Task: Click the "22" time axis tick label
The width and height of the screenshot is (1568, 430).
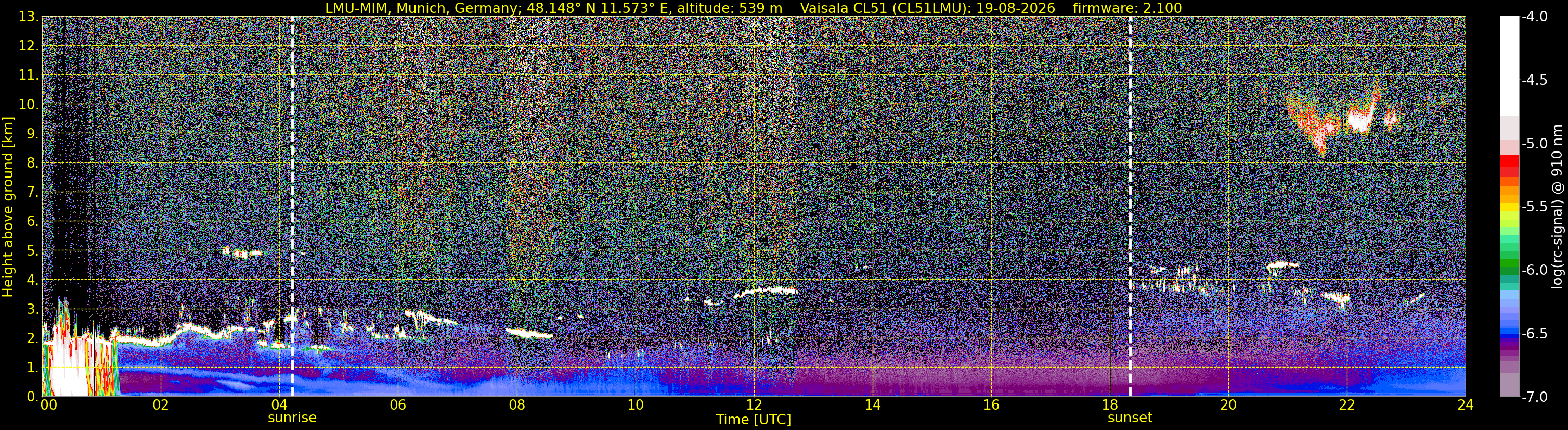Action: pyautogui.click(x=1347, y=405)
